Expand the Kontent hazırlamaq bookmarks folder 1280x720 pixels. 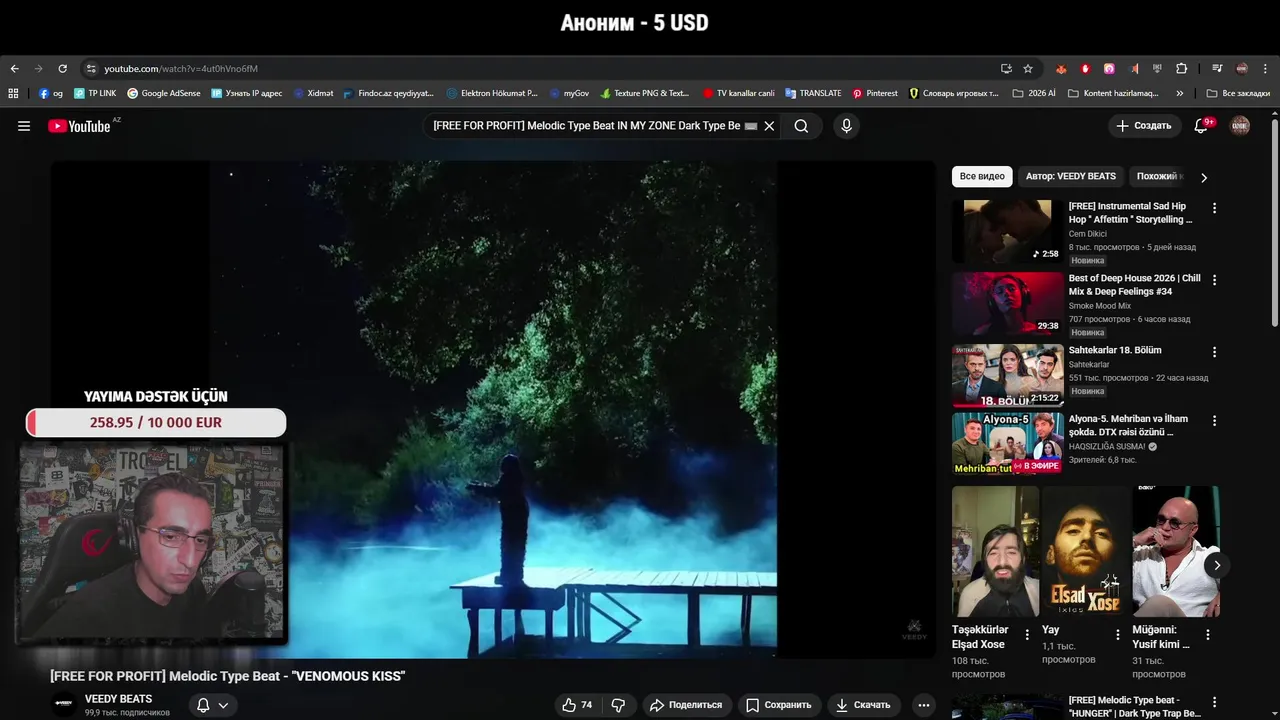coord(1113,93)
